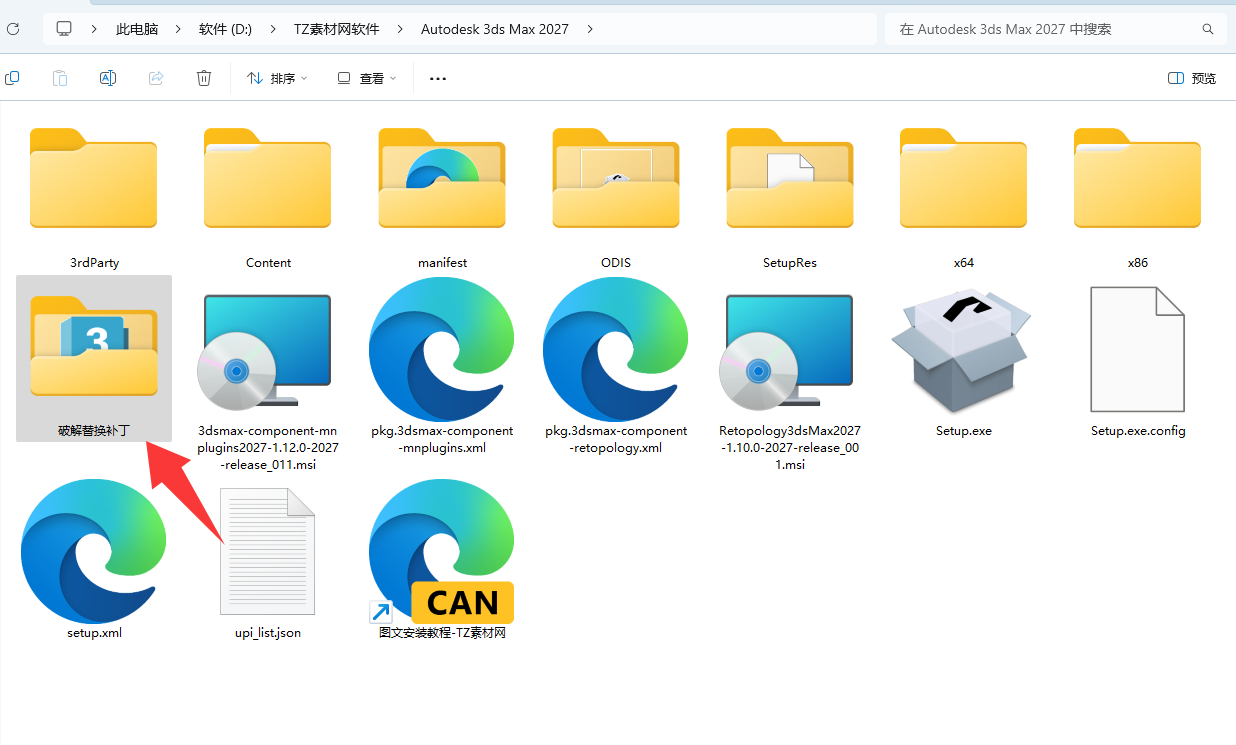Click the search box for Autodesk 3ds Max 2027
This screenshot has height=745, width=1236.
pyautogui.click(x=1055, y=29)
